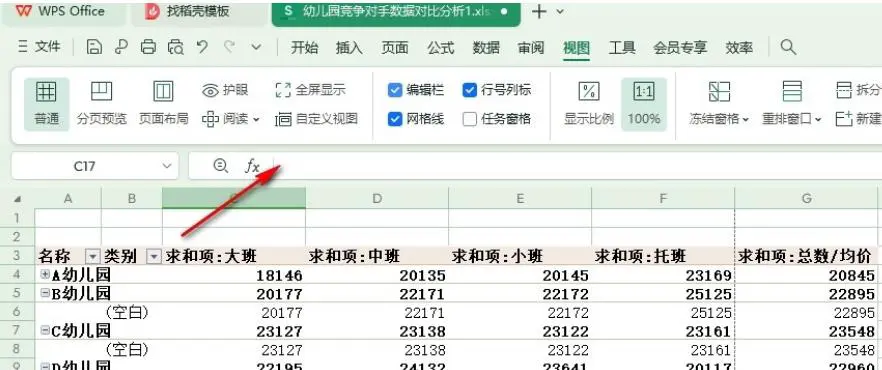This screenshot has height=370, width=882.
Task: Expand A幼儿园 row group
Action: pos(46,274)
